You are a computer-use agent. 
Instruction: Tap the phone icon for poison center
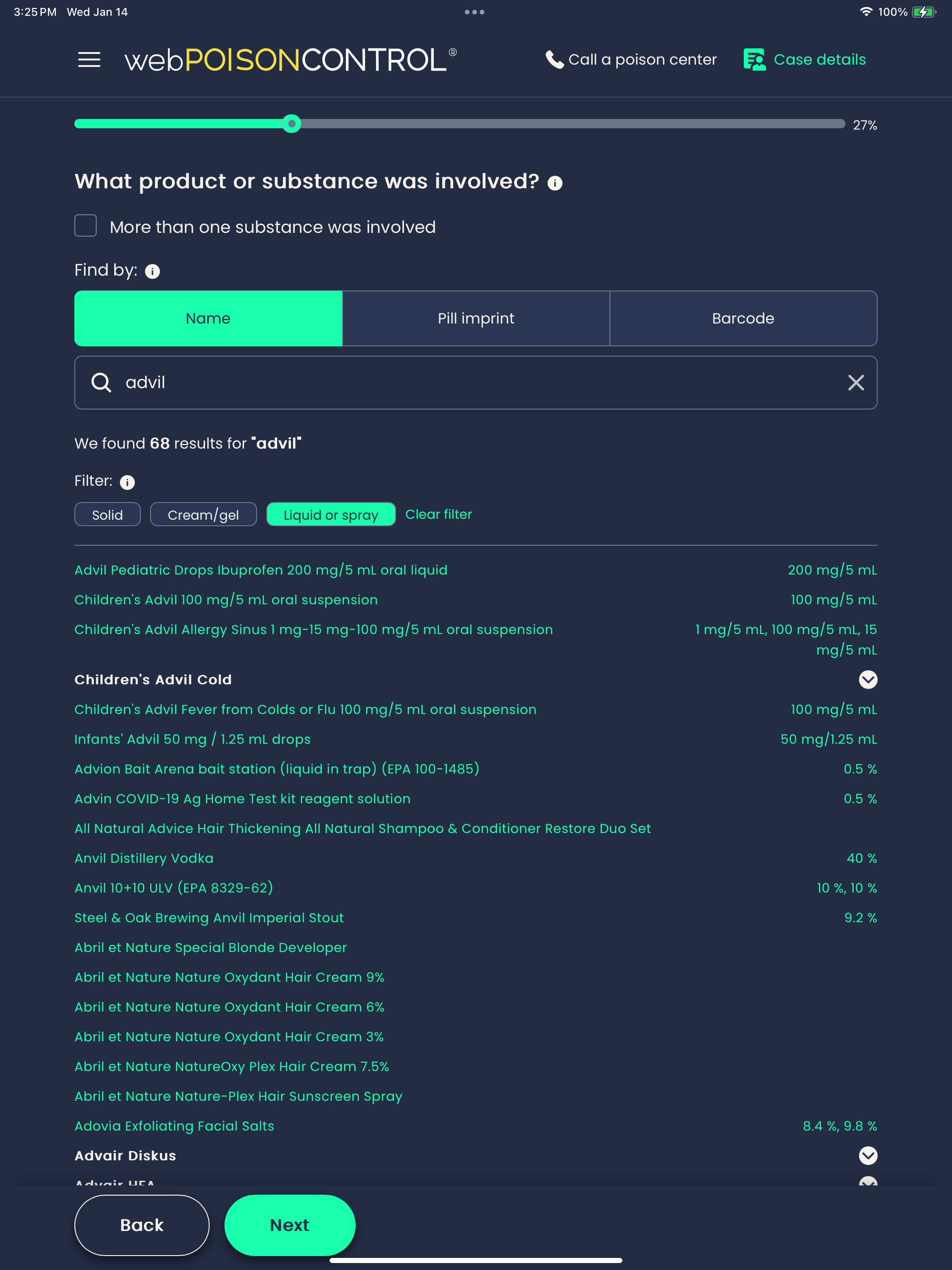pyautogui.click(x=554, y=60)
